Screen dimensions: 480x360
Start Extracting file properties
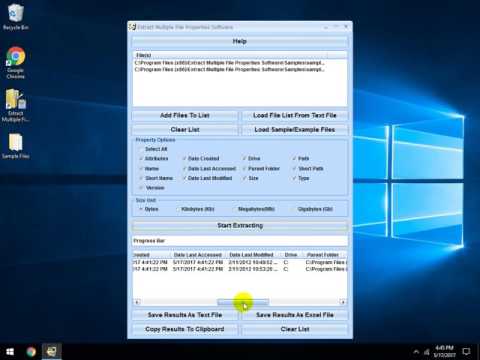click(x=240, y=226)
